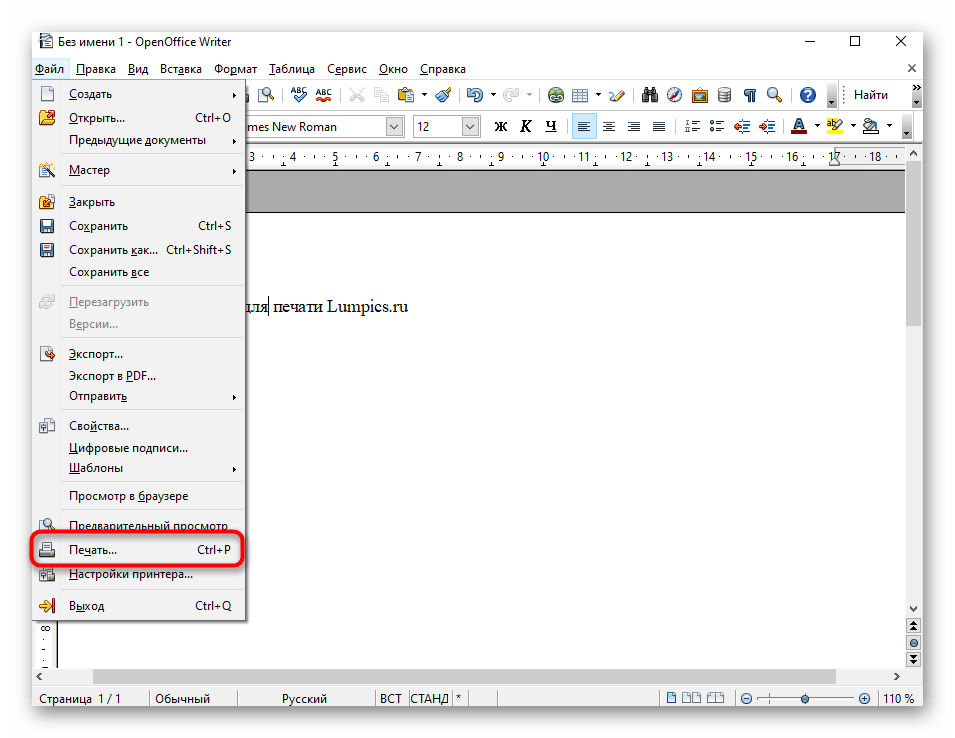Click the Undo arrow icon

point(475,95)
